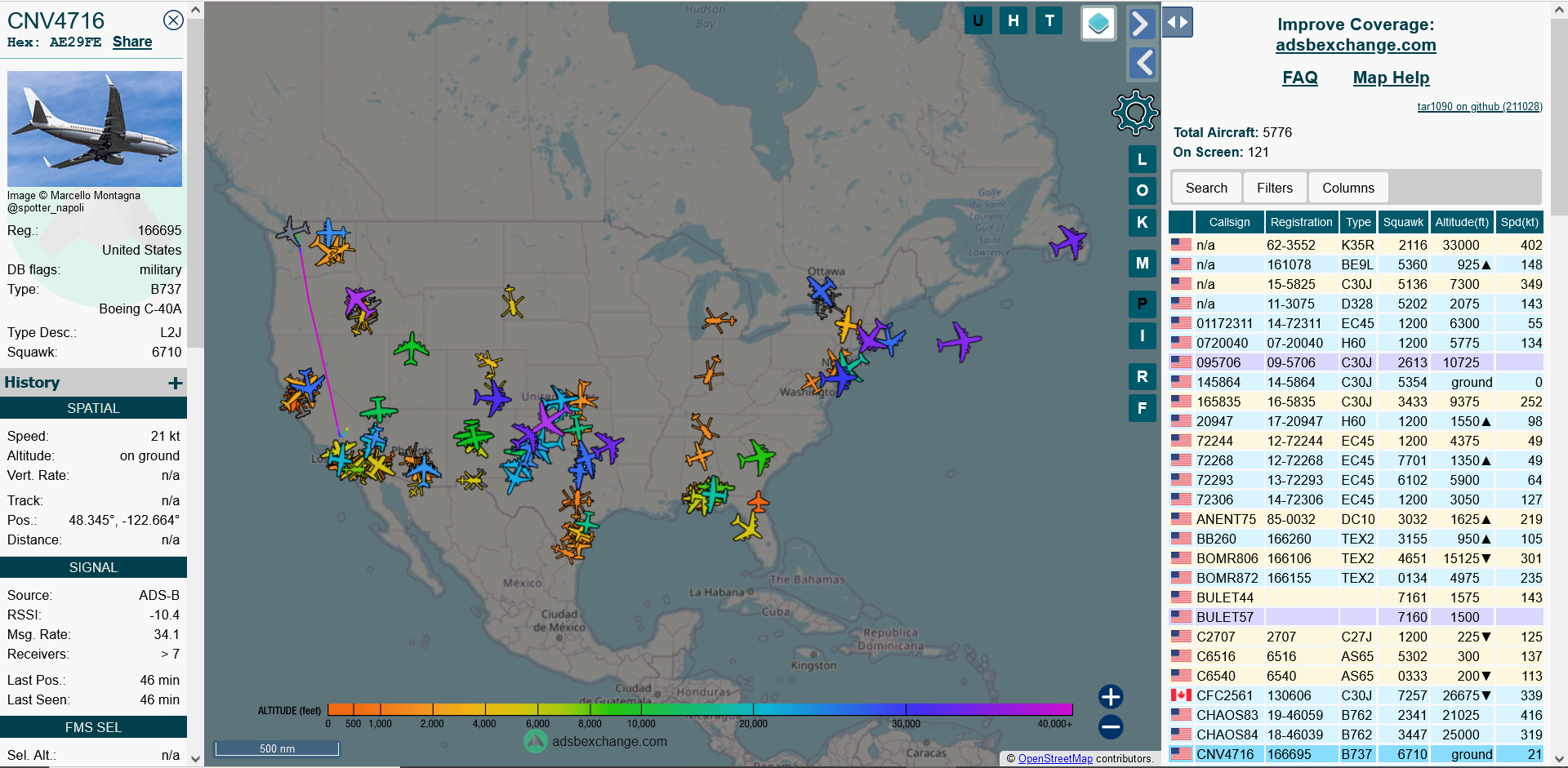This screenshot has width=1568, height=768.
Task: Open the Filters tab
Action: (1275, 188)
